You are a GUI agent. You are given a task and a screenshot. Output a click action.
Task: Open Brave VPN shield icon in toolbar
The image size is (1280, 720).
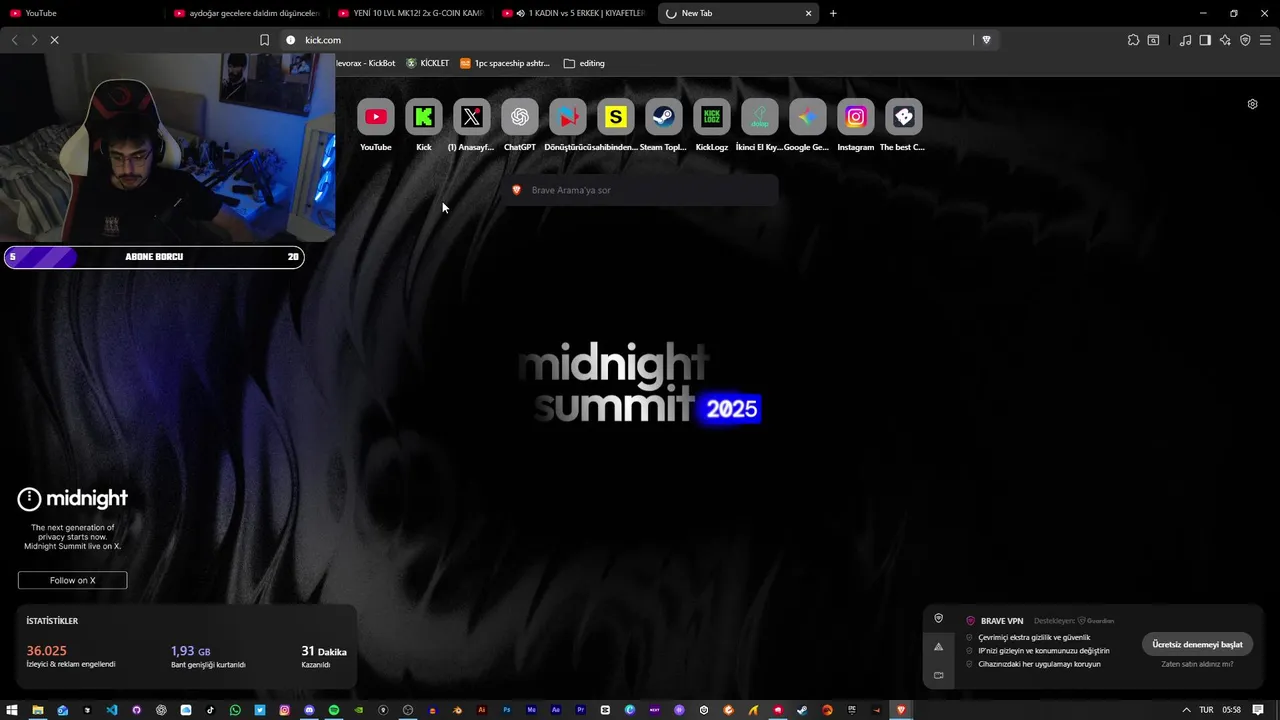click(x=1245, y=40)
